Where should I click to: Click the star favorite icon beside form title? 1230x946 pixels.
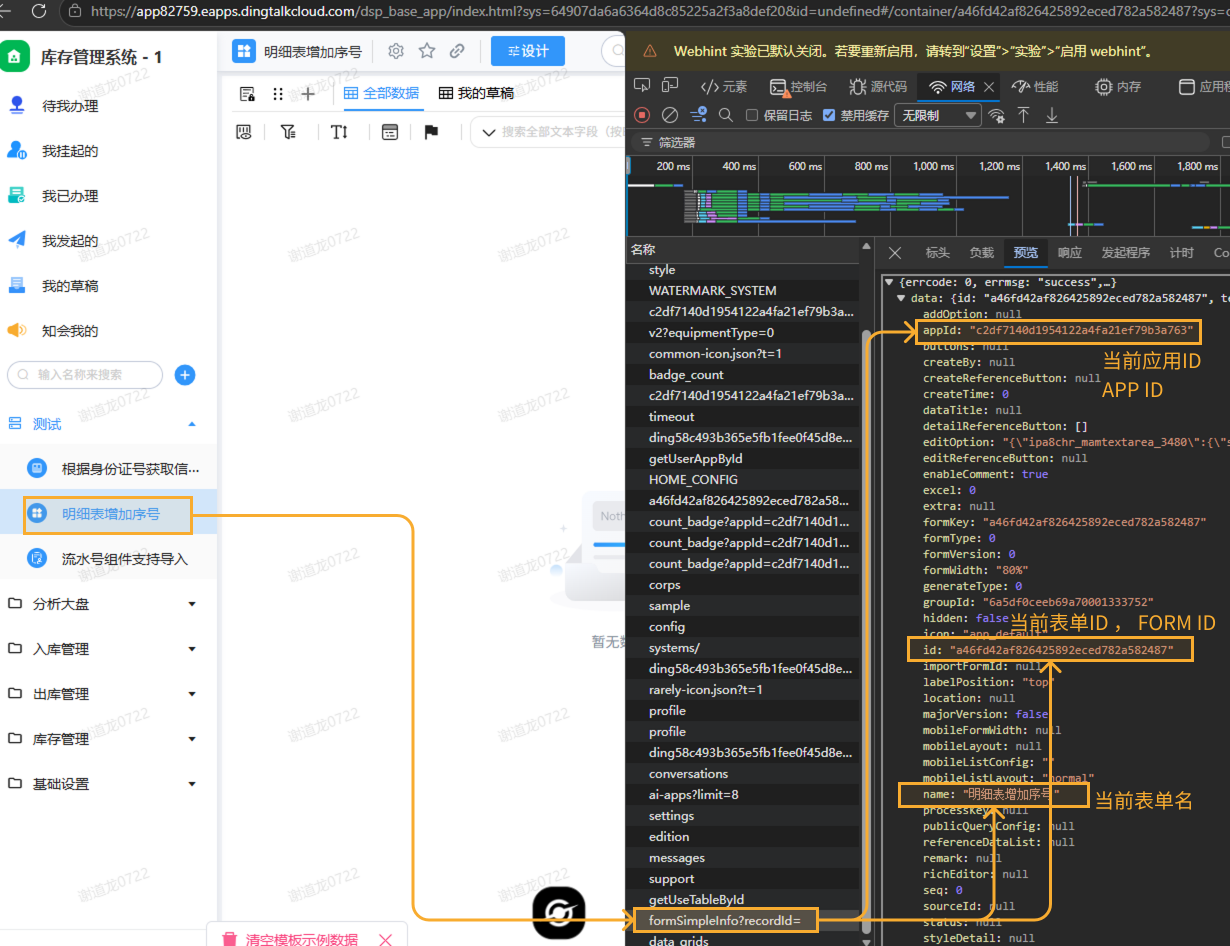point(427,51)
